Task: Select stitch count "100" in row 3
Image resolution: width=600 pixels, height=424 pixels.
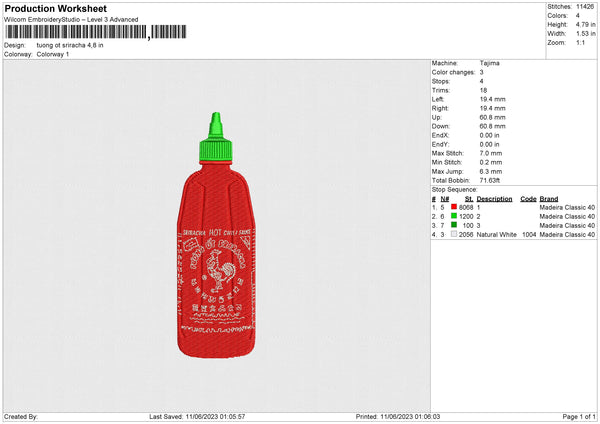Action: tap(468, 225)
